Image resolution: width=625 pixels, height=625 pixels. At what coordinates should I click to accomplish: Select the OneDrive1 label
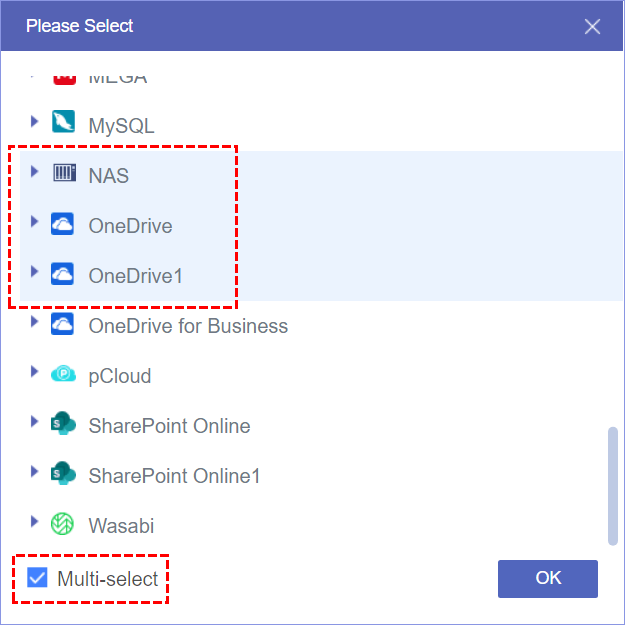(x=136, y=276)
